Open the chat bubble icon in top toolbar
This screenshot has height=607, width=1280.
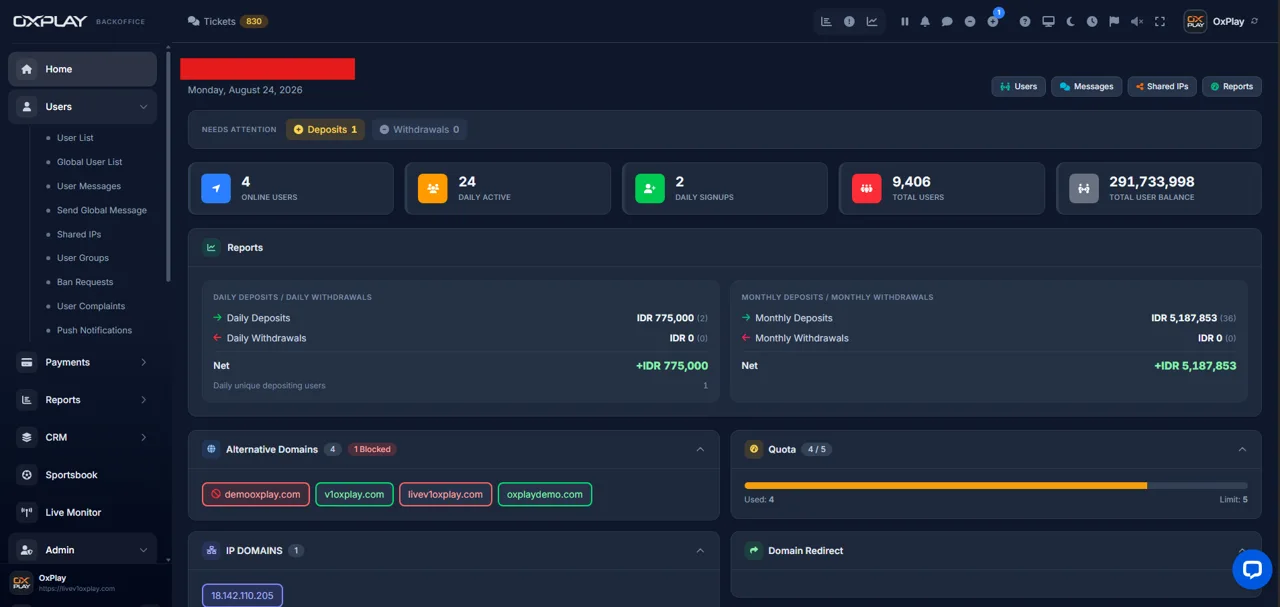pos(947,21)
